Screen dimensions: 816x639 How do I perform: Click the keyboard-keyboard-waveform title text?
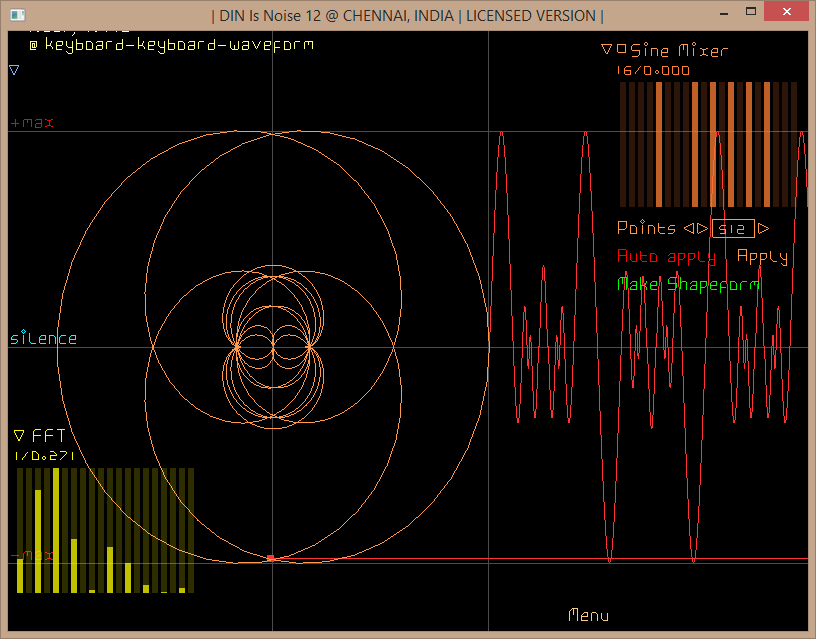178,44
